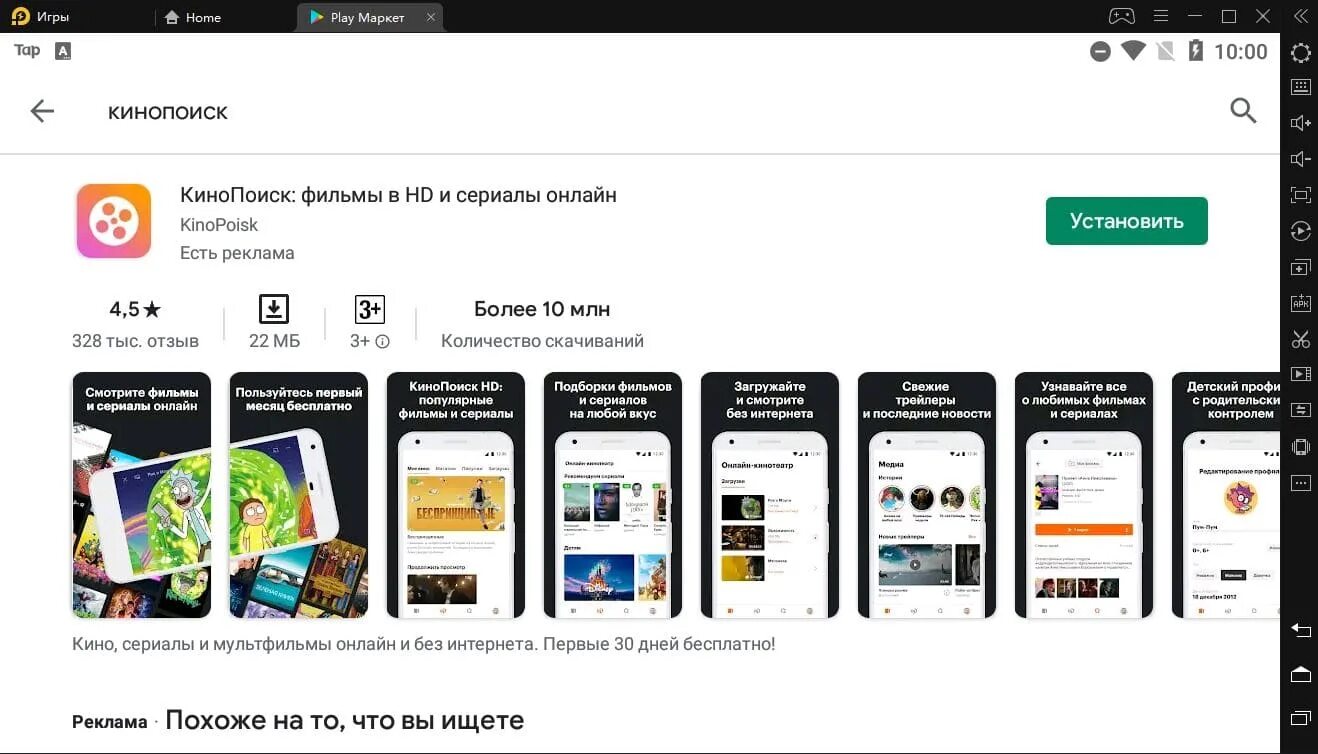Go back with the left arrow
This screenshot has height=754, width=1318.
tap(42, 111)
